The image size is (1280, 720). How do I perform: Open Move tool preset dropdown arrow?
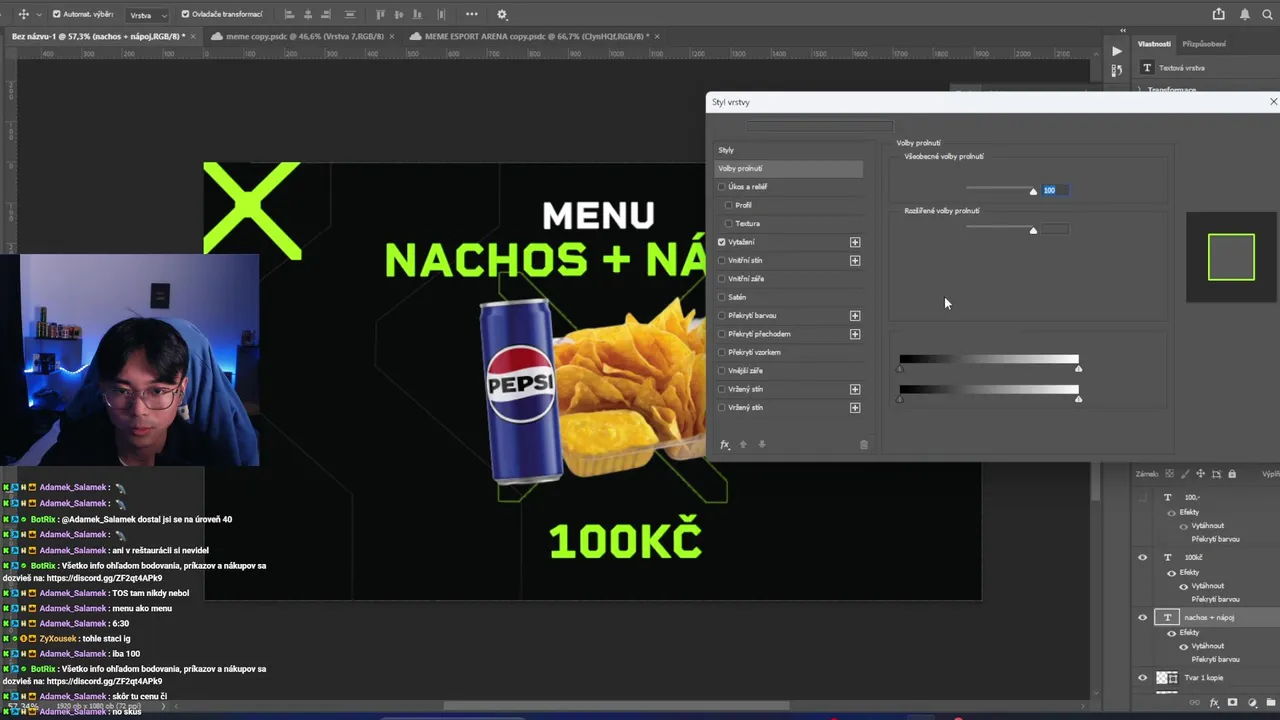point(39,14)
